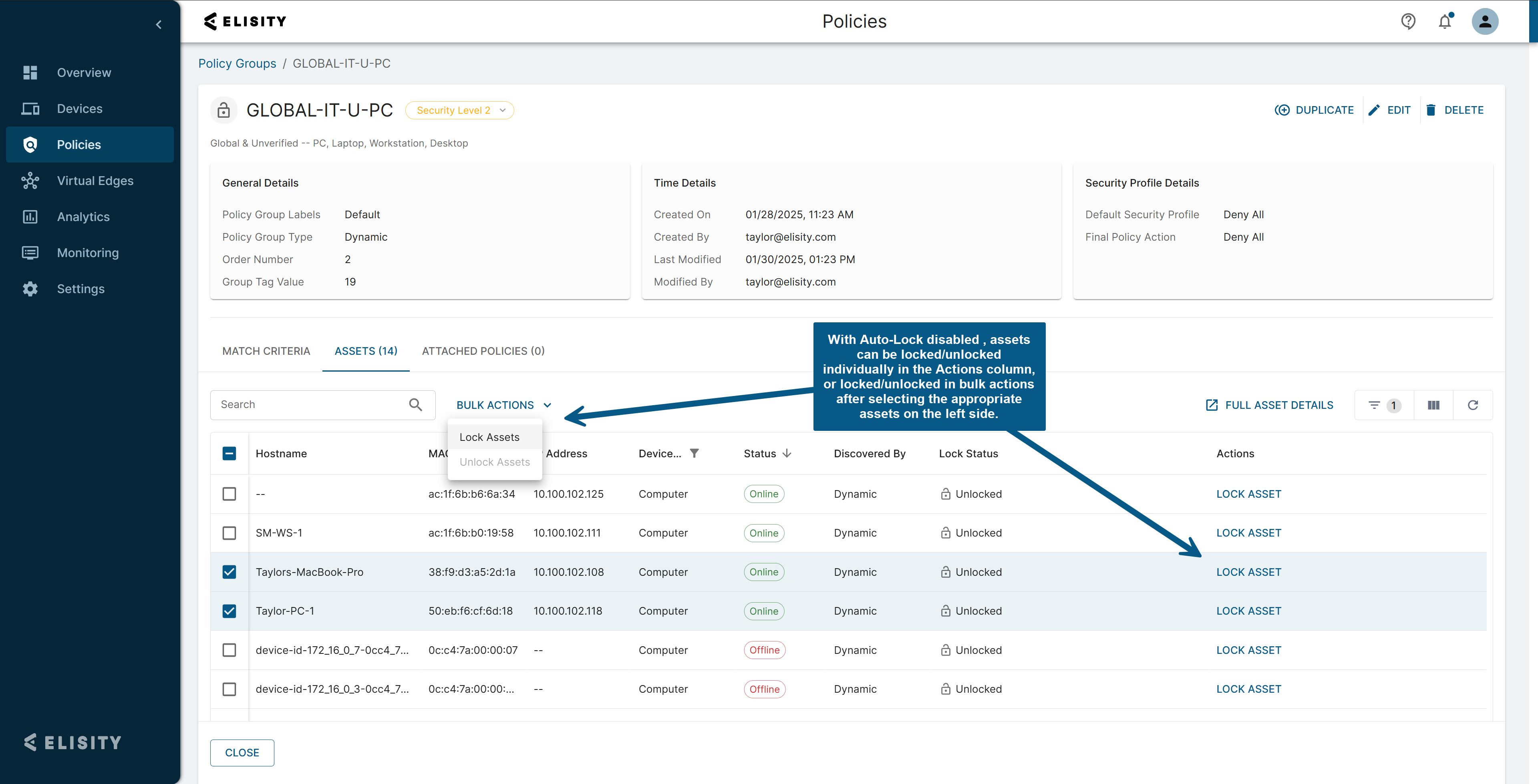Click the search magnifier icon

pos(416,405)
